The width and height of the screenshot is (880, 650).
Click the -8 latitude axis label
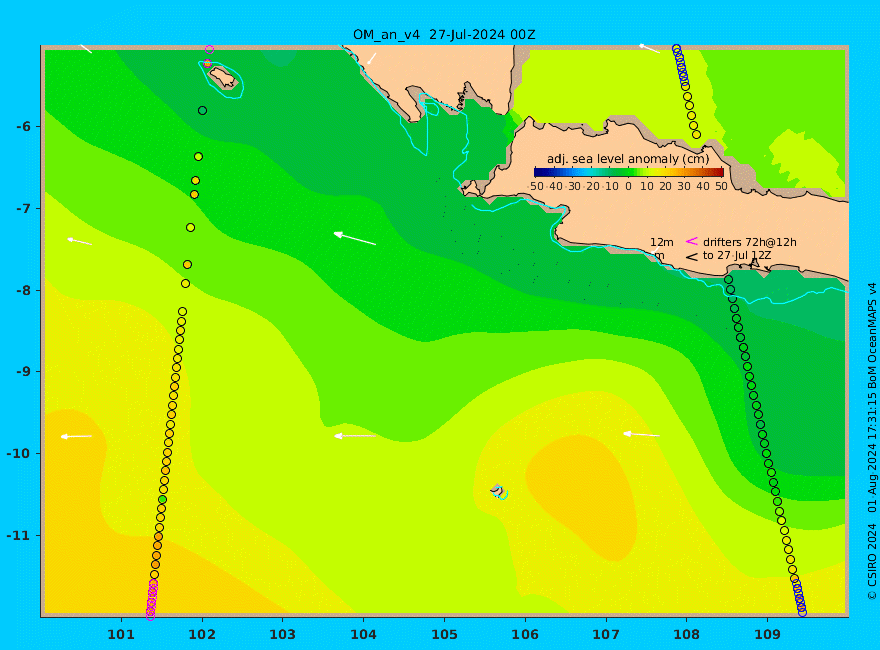(x=23, y=290)
